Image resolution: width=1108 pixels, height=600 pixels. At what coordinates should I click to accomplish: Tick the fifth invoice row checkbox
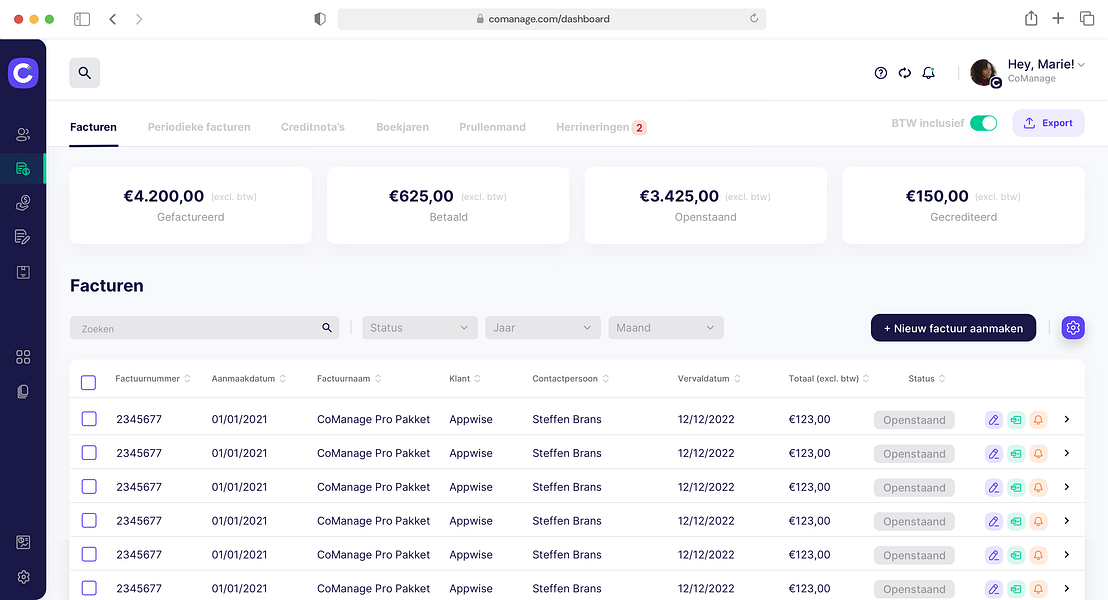click(x=89, y=554)
